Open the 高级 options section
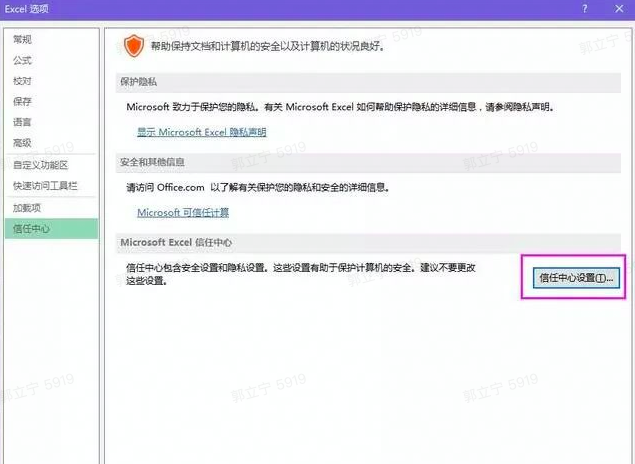This screenshot has width=635, height=464. [x=22, y=143]
